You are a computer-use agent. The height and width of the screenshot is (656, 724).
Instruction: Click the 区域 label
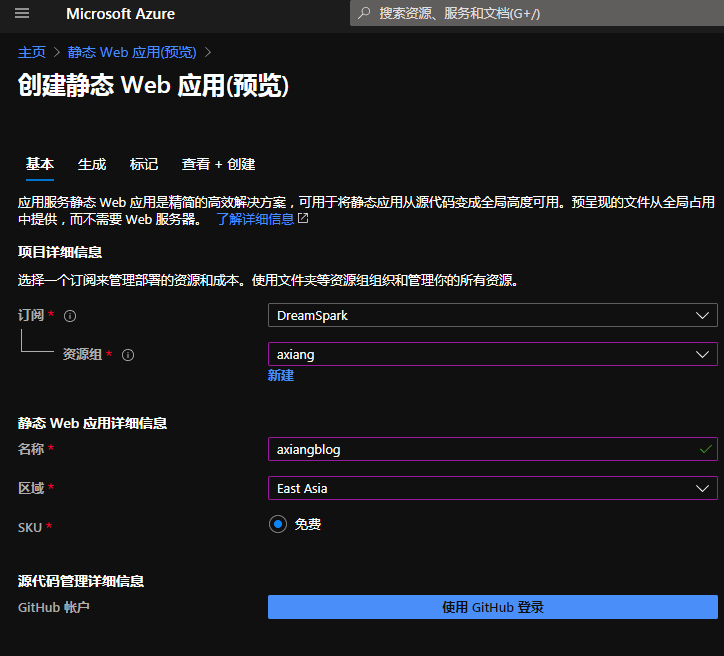click(31, 488)
